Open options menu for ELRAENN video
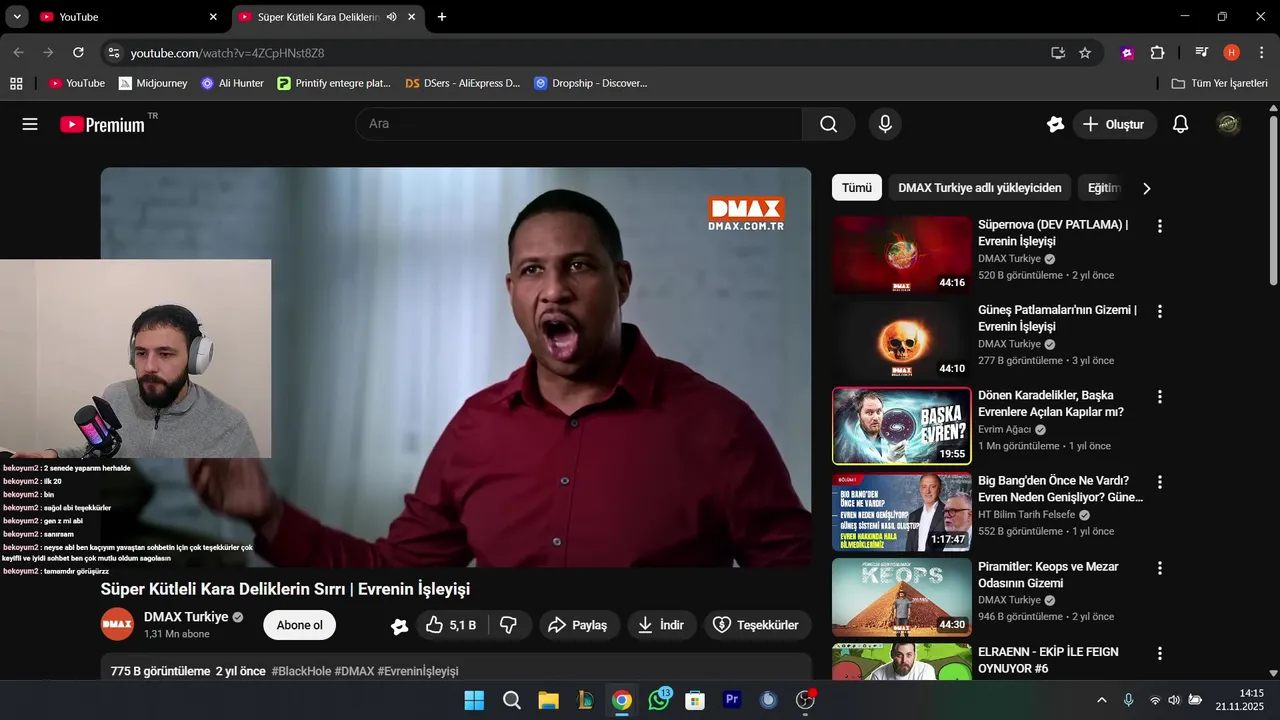Image resolution: width=1280 pixels, height=720 pixels. 1160,653
